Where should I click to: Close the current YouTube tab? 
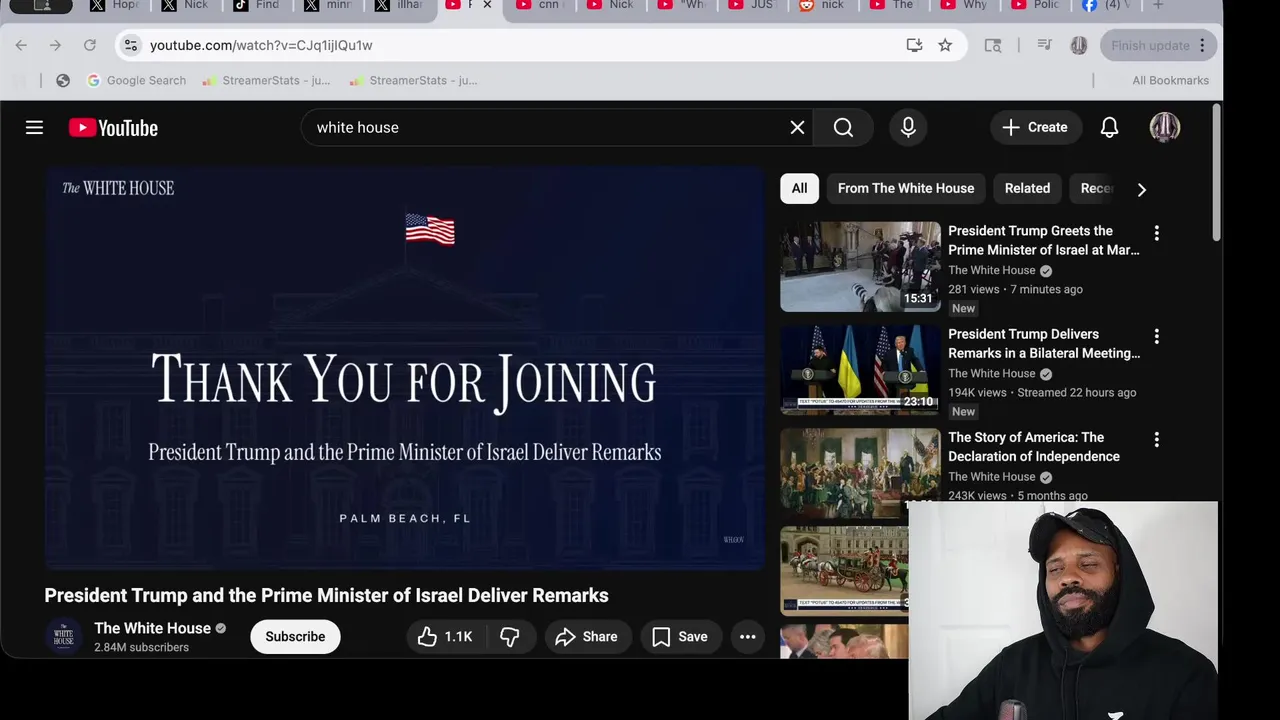(x=487, y=5)
